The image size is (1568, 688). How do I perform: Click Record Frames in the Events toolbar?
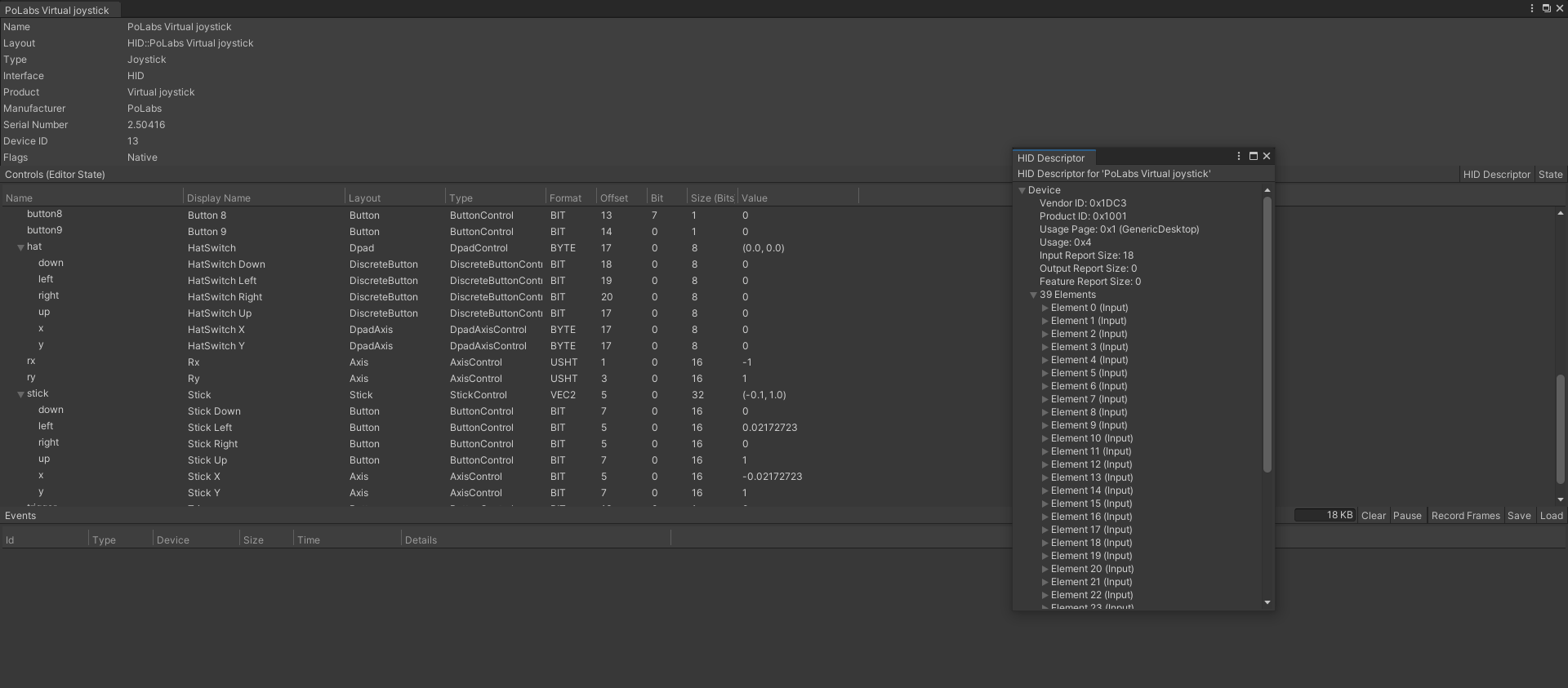pyautogui.click(x=1465, y=516)
